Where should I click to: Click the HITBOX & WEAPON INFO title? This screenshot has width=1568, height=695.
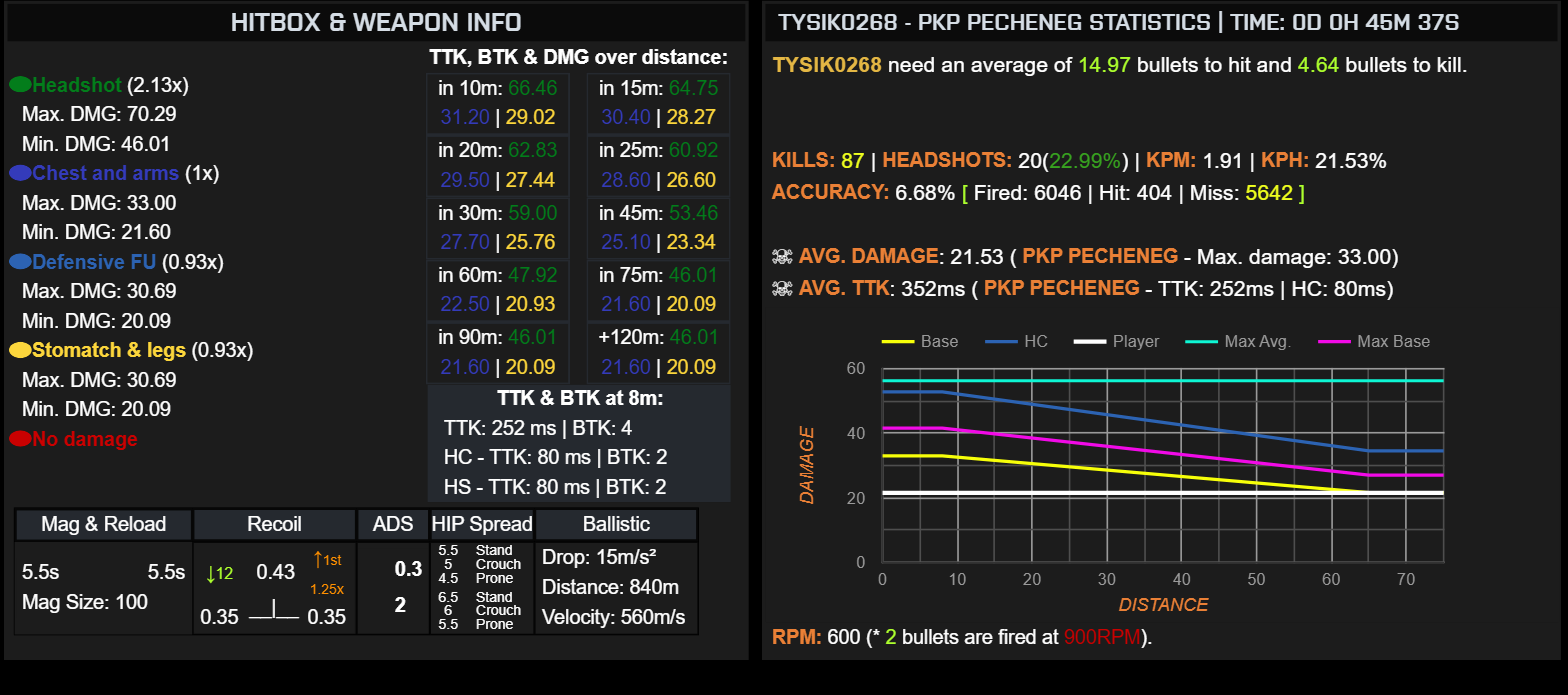[x=376, y=22]
